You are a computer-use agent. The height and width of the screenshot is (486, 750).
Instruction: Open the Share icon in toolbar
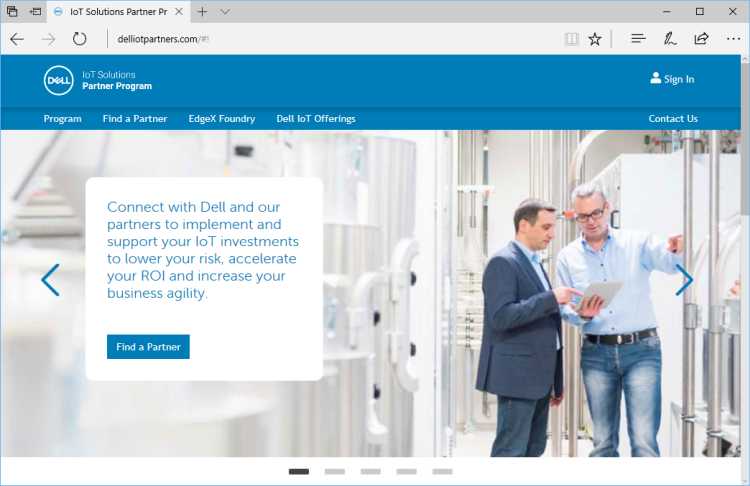701,39
